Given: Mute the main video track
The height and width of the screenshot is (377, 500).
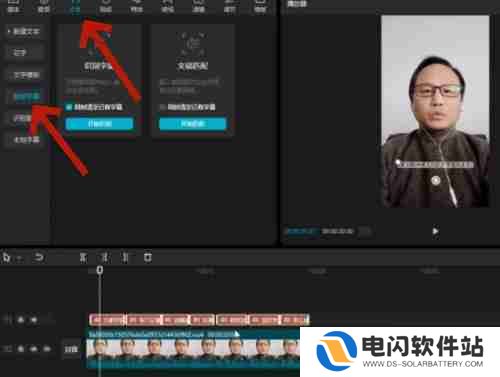Looking at the screenshot, I should (47, 349).
